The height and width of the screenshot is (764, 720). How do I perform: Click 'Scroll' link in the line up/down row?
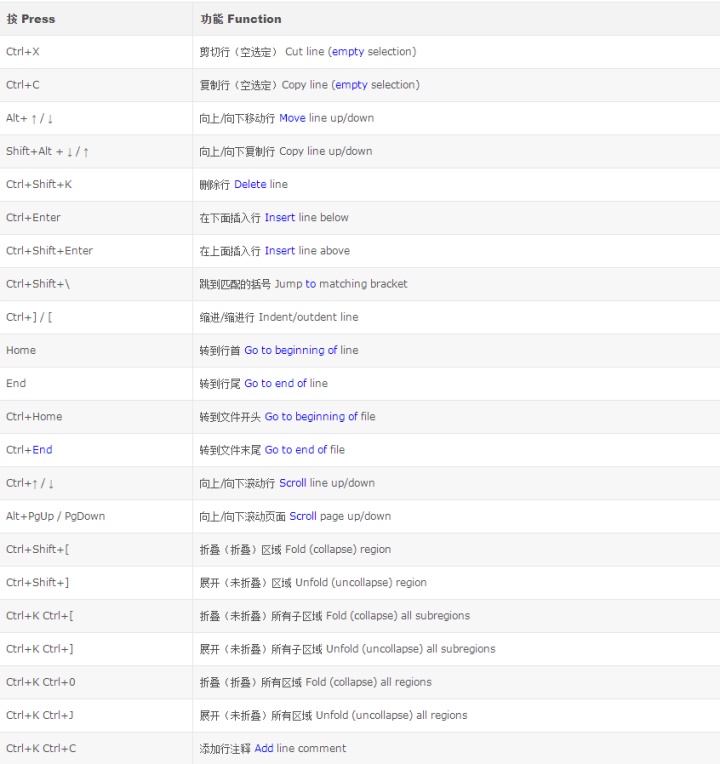tap(293, 483)
